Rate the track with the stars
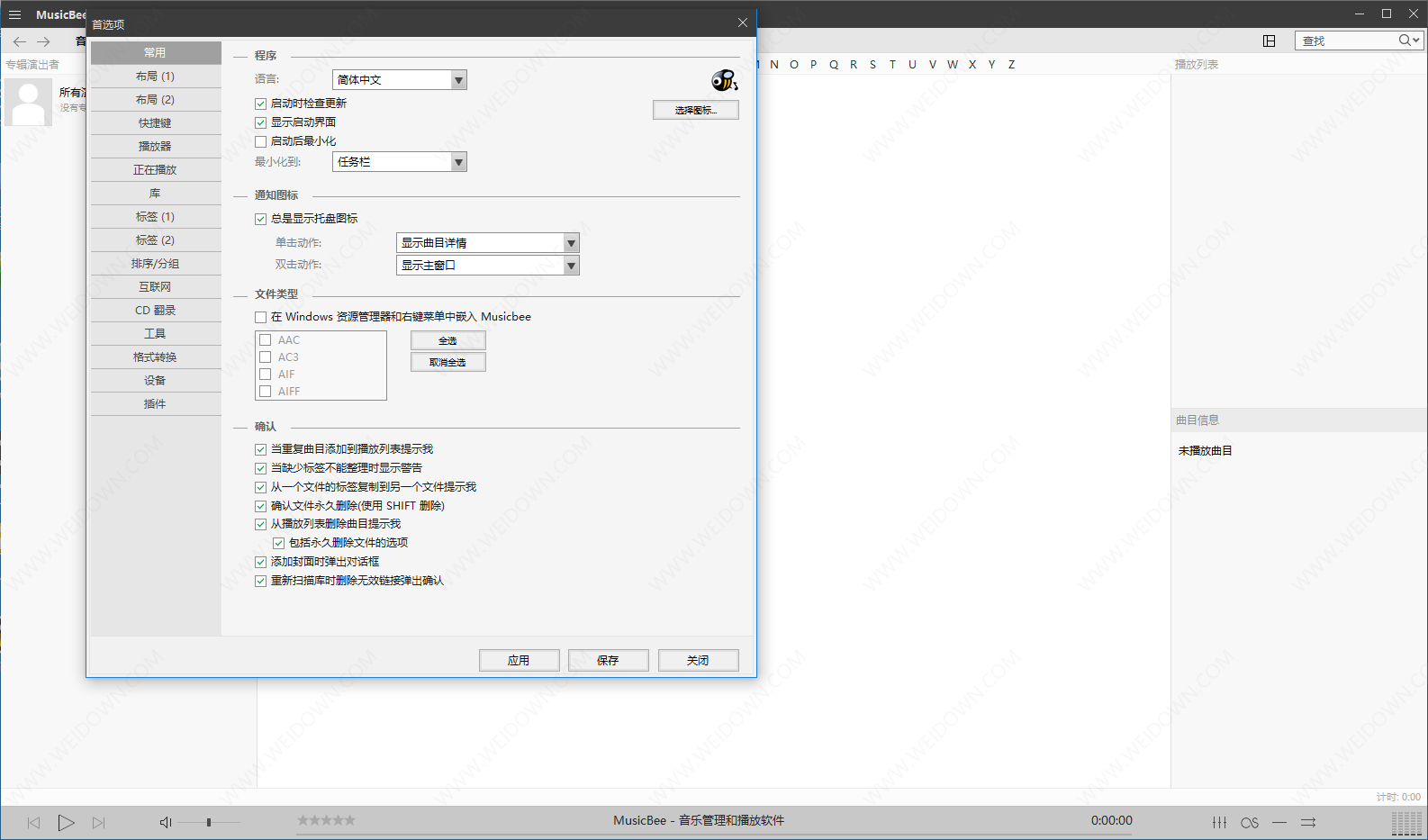Screen dimensions: 1428x840 pyautogui.click(x=326, y=820)
